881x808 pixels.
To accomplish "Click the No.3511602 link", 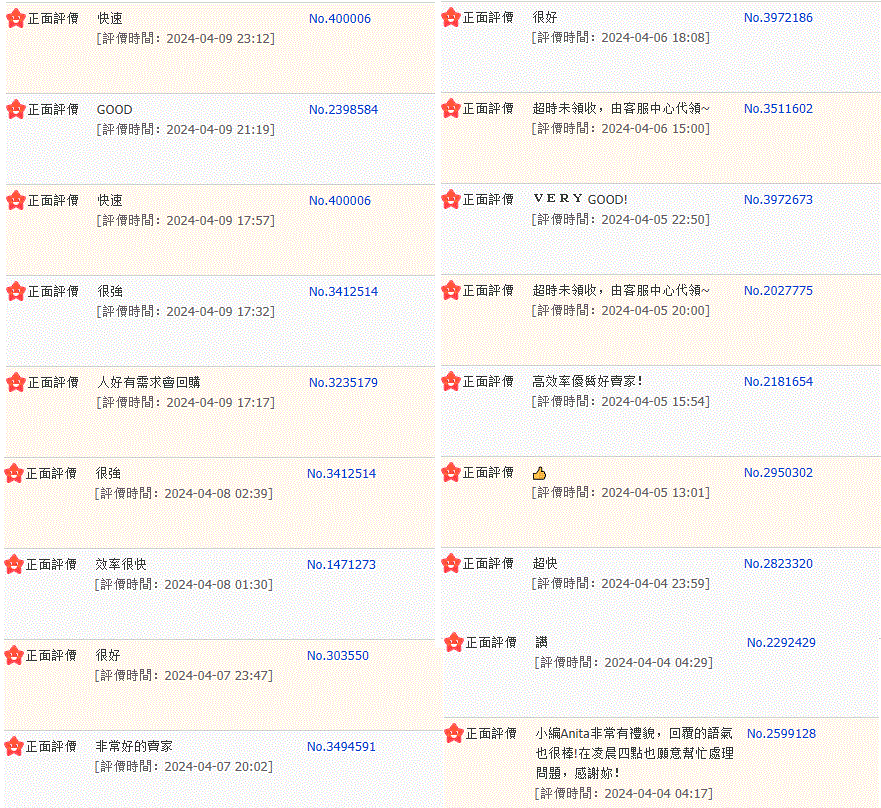I will point(778,109).
